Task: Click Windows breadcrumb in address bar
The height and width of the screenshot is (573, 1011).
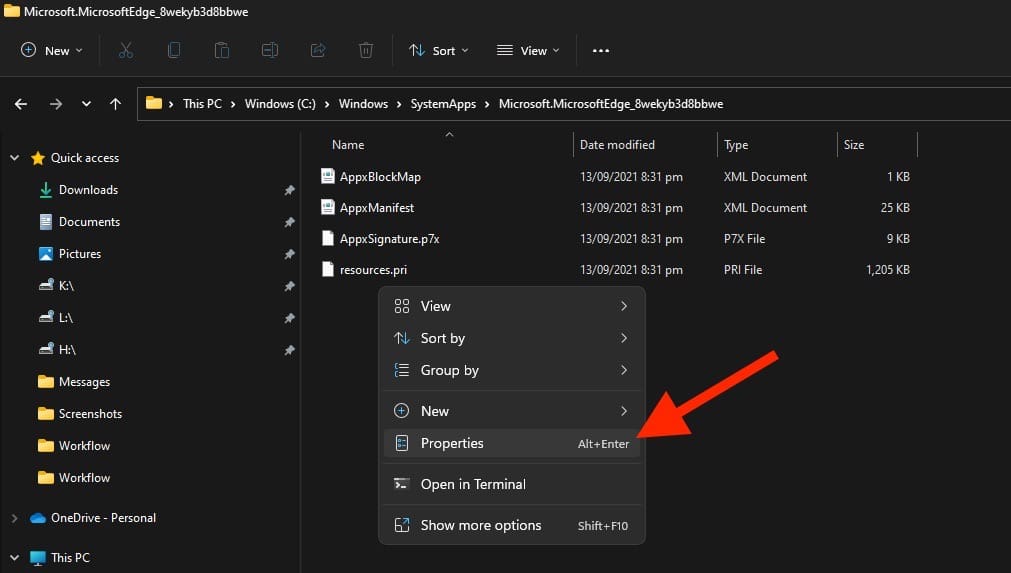Action: point(363,104)
